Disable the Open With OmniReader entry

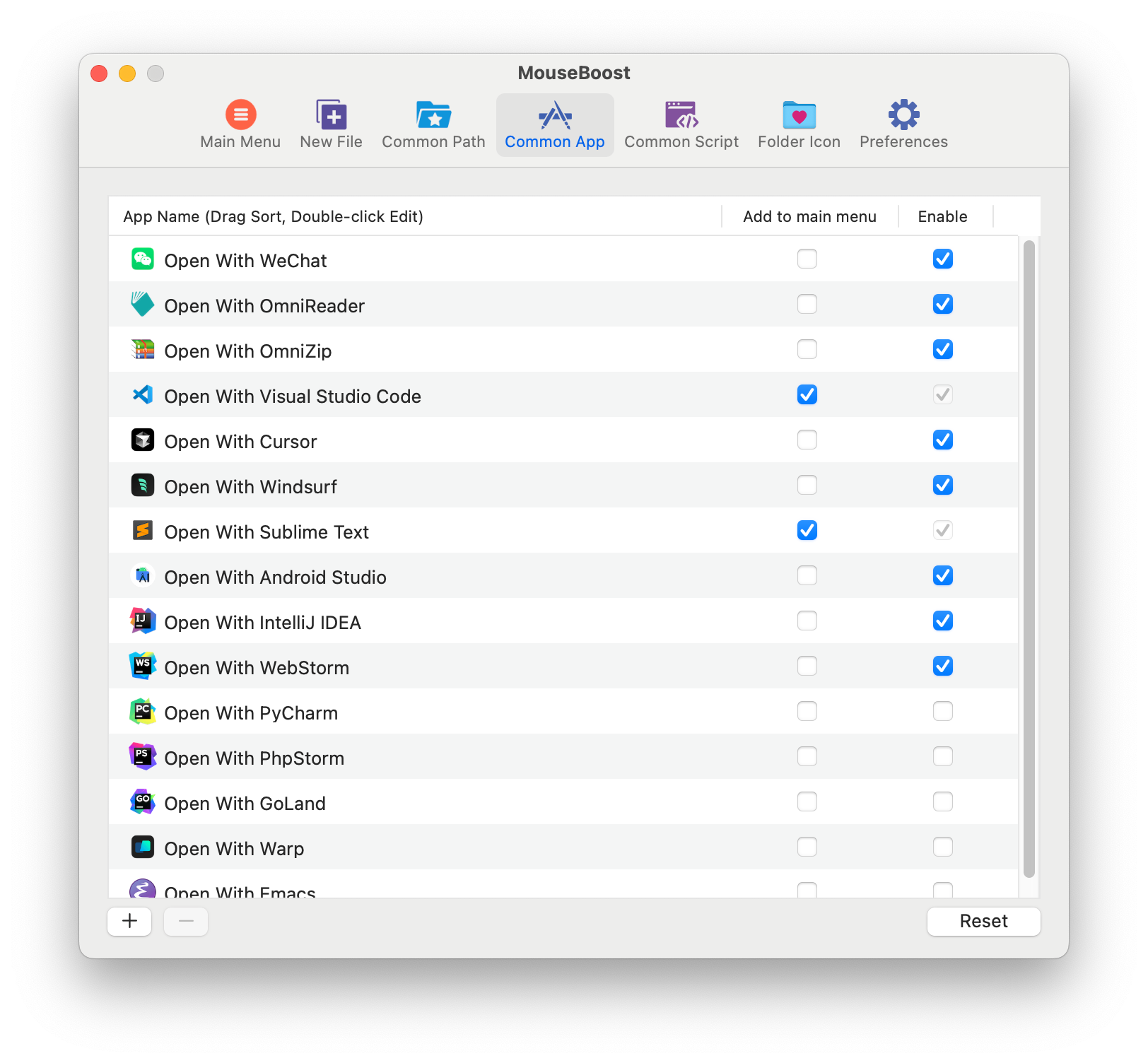pyautogui.click(x=943, y=305)
